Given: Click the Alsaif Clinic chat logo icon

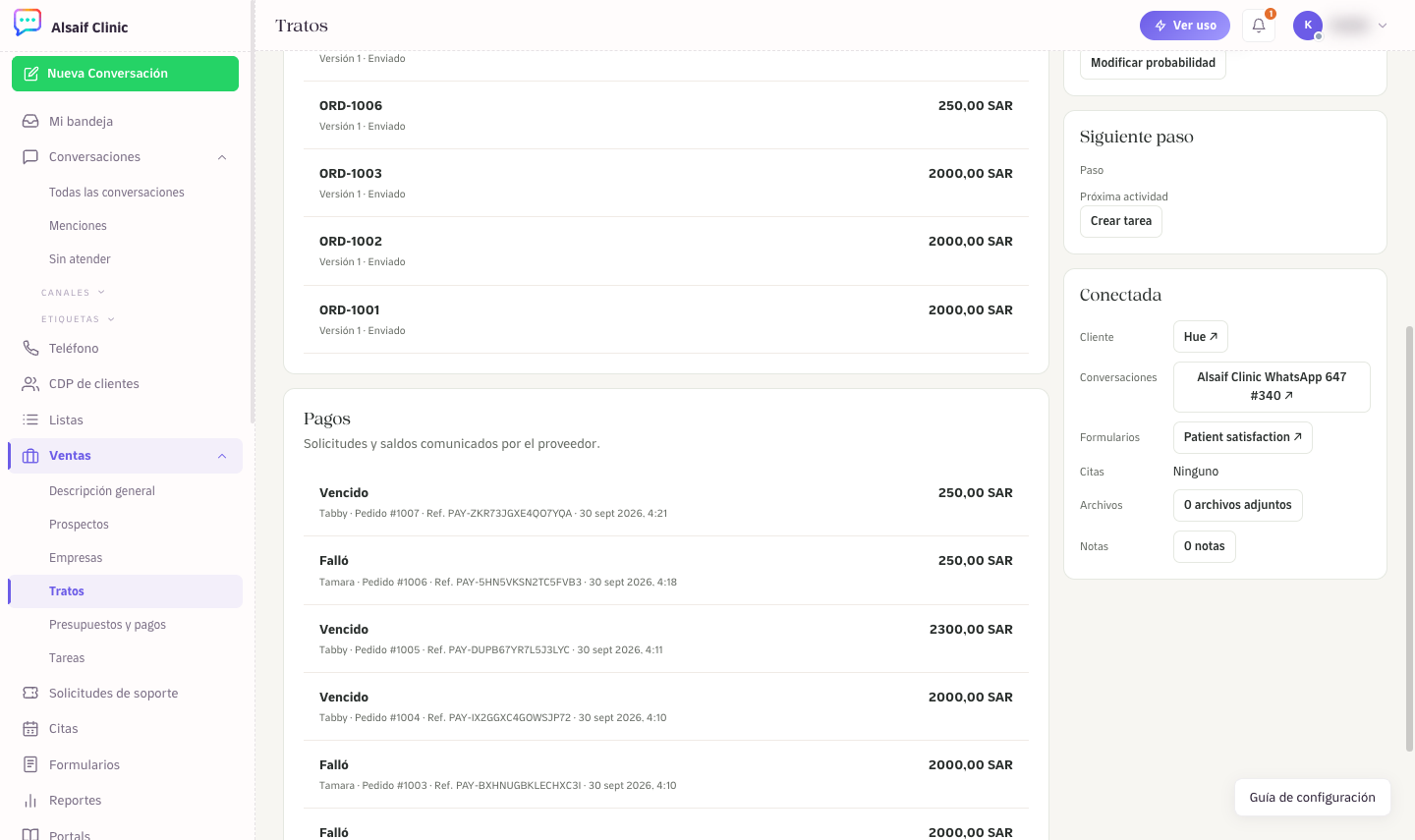Looking at the screenshot, I should tap(28, 23).
